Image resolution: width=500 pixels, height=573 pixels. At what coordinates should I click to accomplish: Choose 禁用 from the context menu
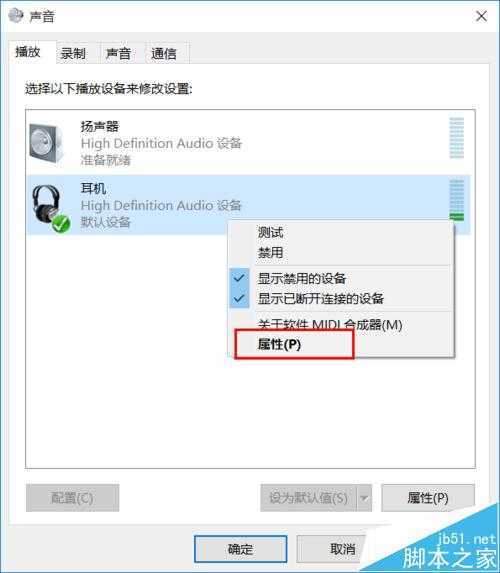tap(270, 252)
